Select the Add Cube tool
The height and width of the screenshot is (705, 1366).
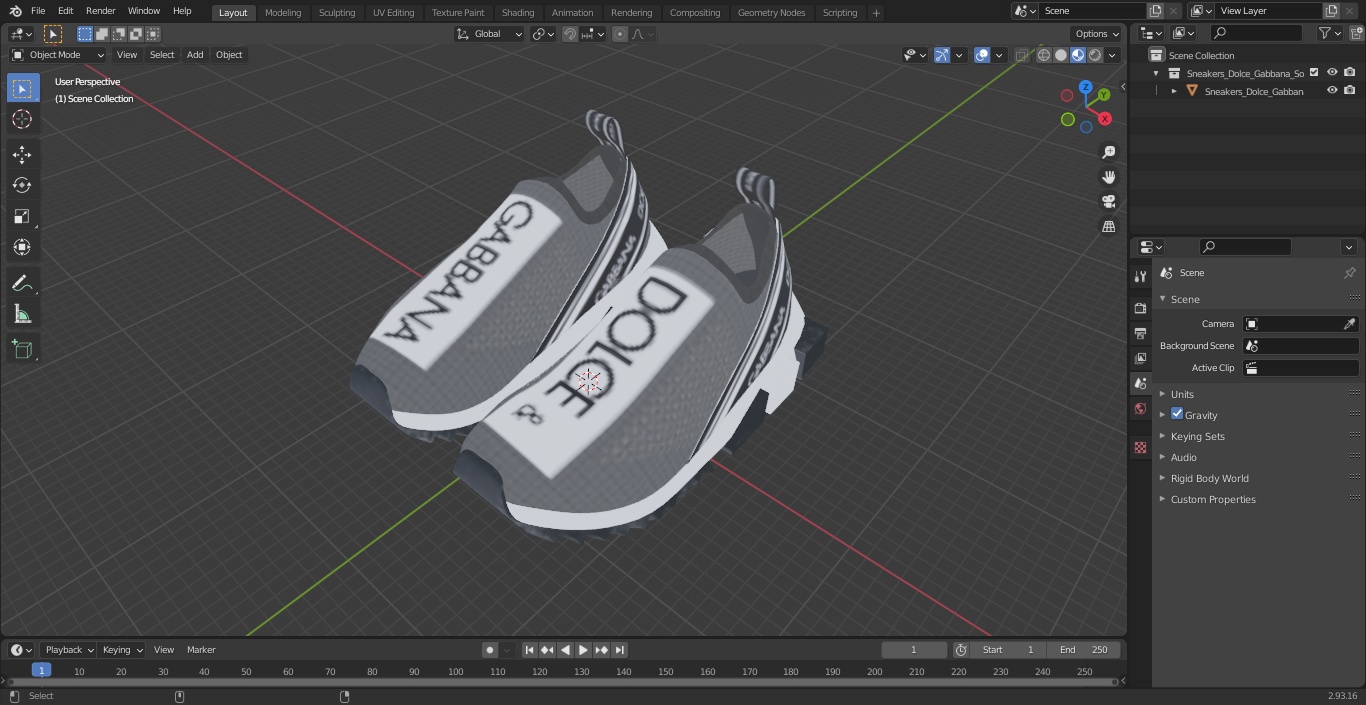coord(22,349)
